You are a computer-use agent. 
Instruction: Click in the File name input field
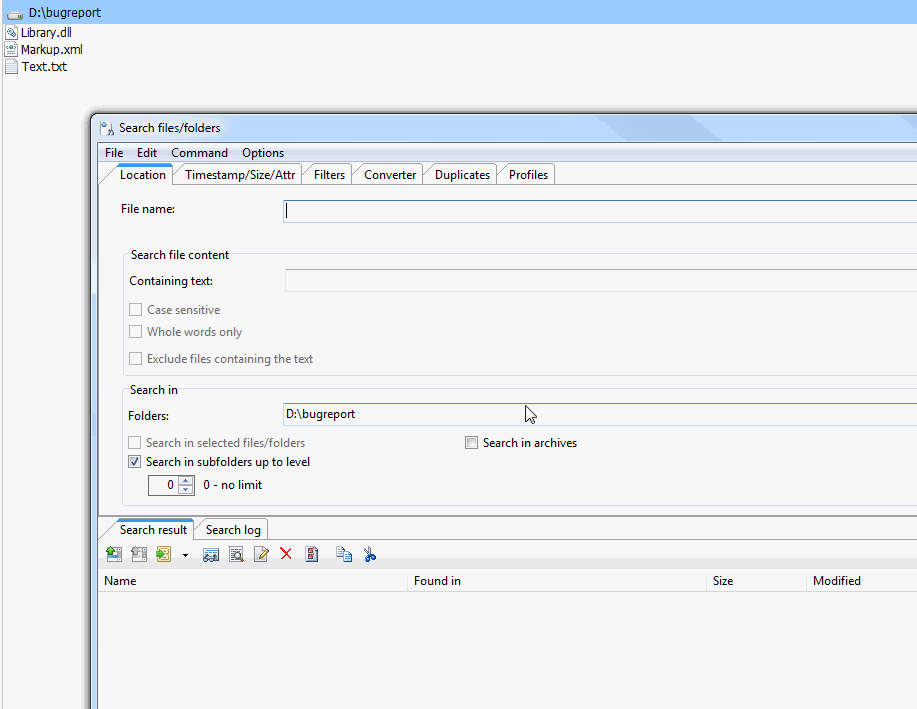pyautogui.click(x=600, y=211)
